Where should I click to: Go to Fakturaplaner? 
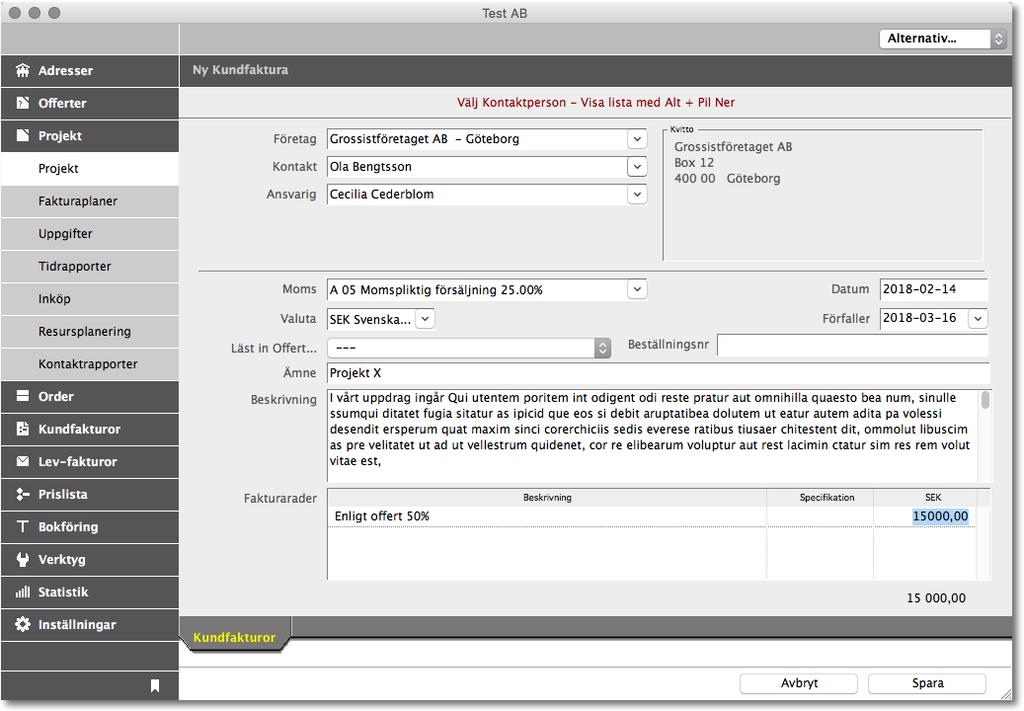point(89,201)
